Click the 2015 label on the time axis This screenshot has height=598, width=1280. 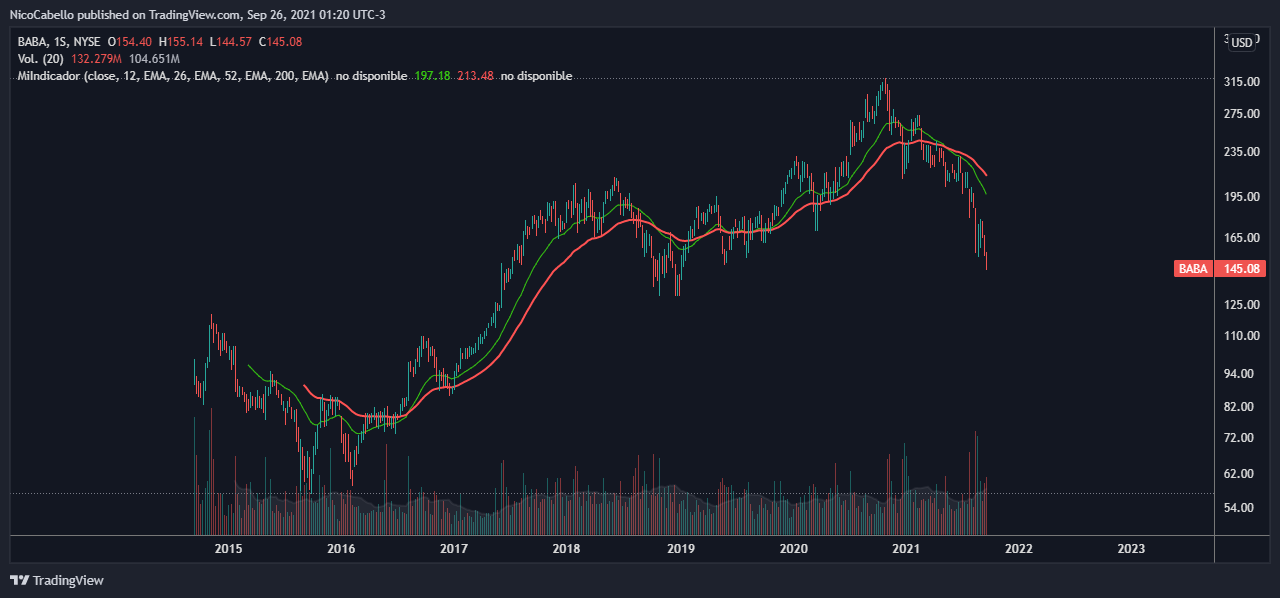(228, 549)
